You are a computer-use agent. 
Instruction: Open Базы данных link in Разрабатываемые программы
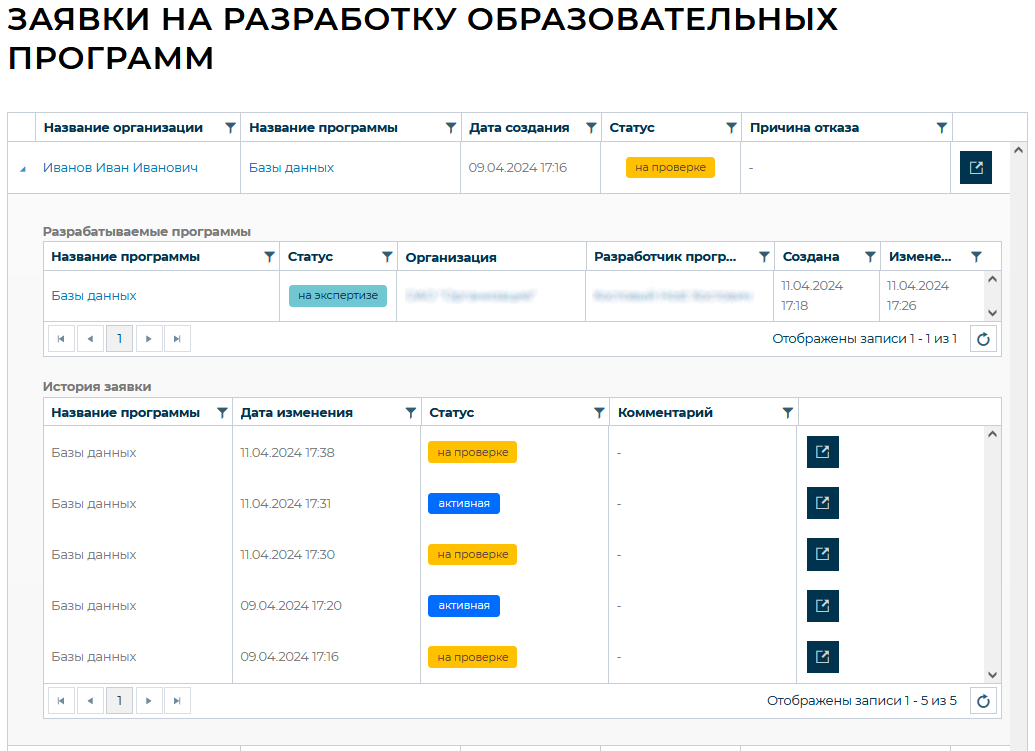coord(94,296)
